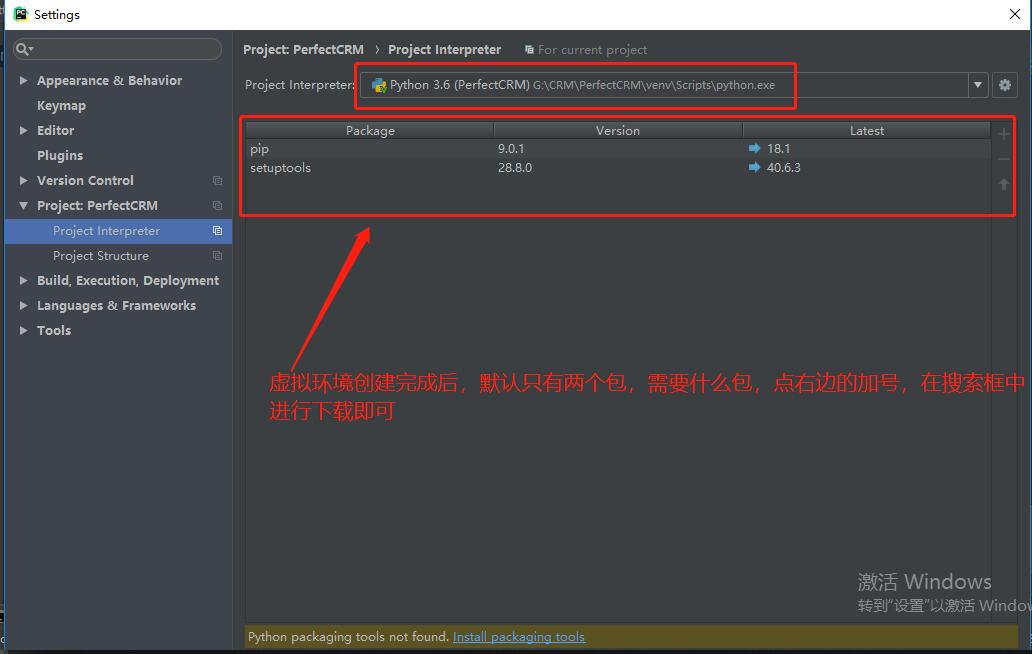
Task: Select Appearance & Behavior label
Action: click(x=109, y=80)
